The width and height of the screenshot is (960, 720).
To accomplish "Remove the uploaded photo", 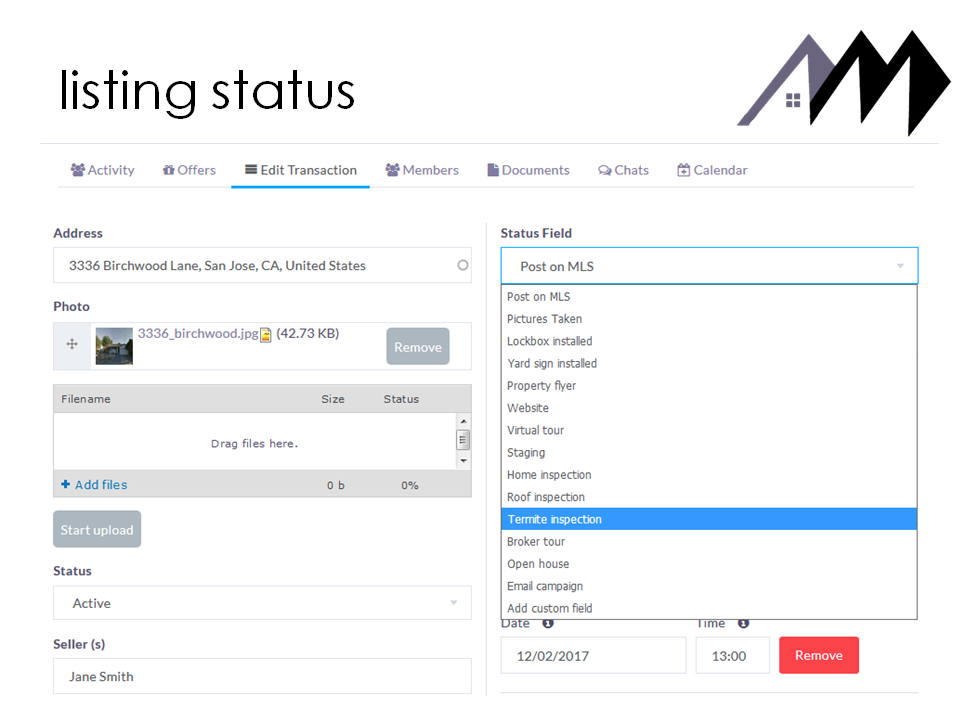I will click(418, 347).
